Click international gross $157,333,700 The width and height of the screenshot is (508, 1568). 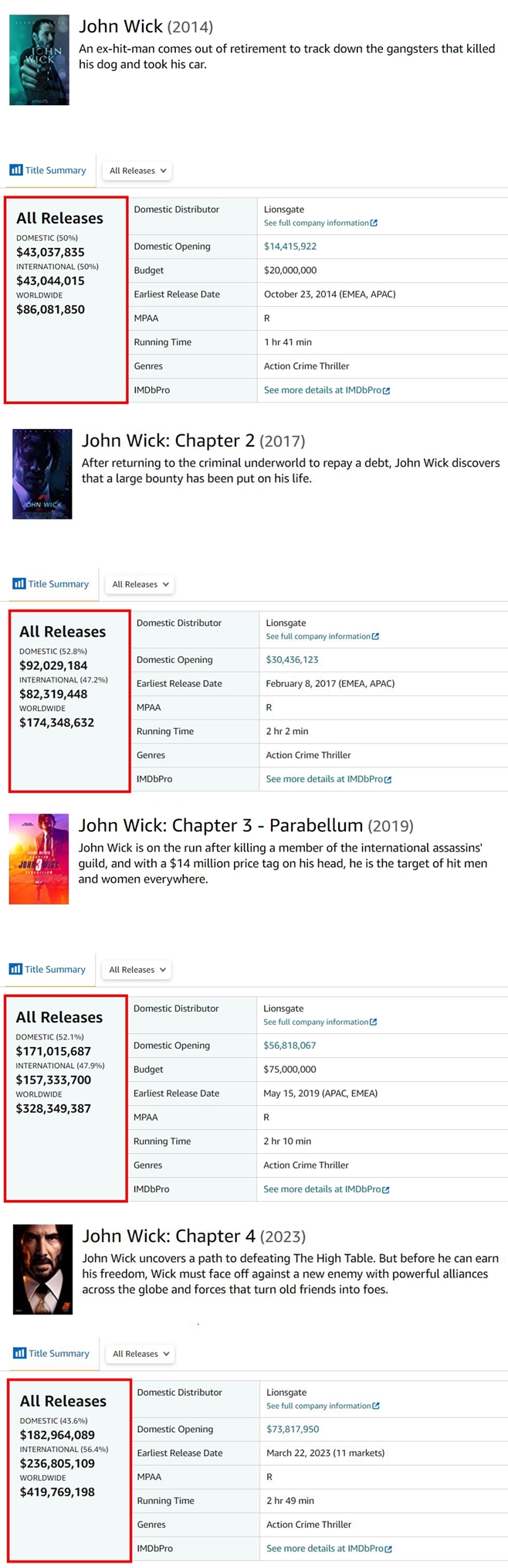53,1080
